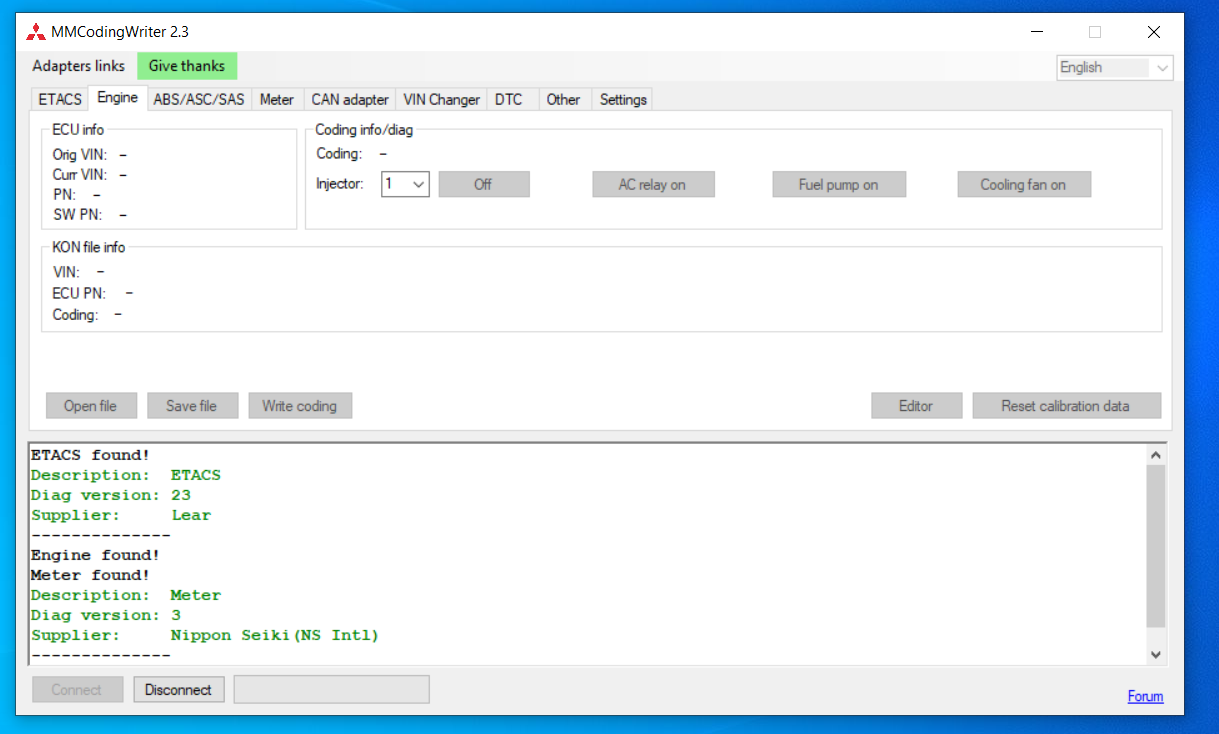The image size is (1219, 734).
Task: Open the VIN Changer tab
Action: [x=442, y=99]
